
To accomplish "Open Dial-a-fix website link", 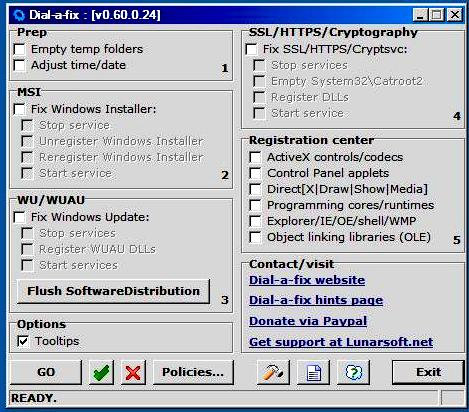I will coord(307,280).
